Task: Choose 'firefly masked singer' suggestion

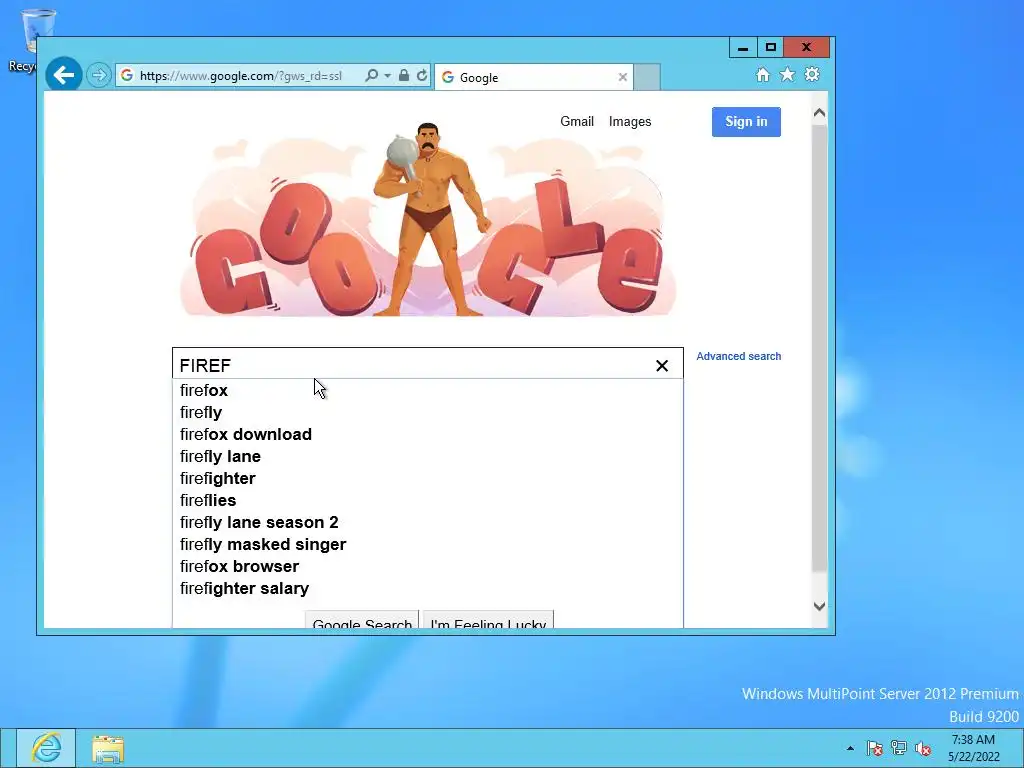Action: pos(428,545)
